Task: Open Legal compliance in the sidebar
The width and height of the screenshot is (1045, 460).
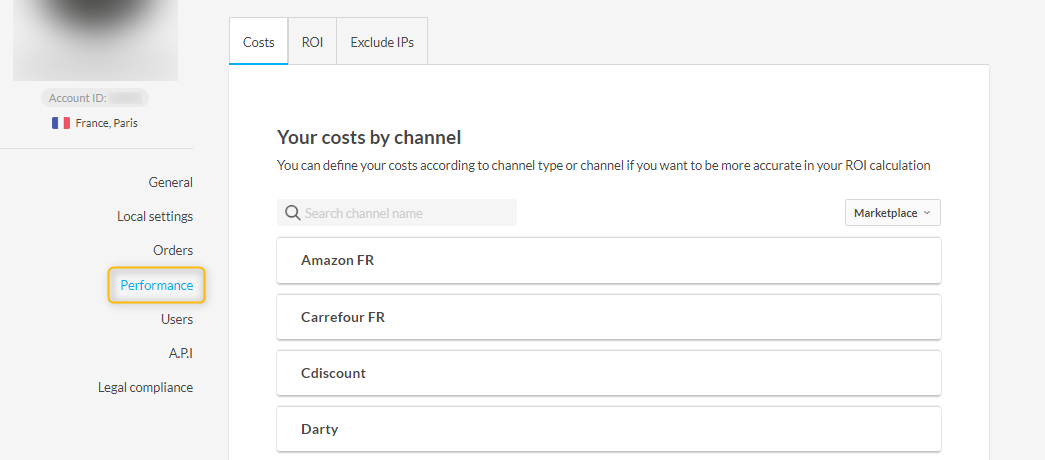Action: (145, 387)
